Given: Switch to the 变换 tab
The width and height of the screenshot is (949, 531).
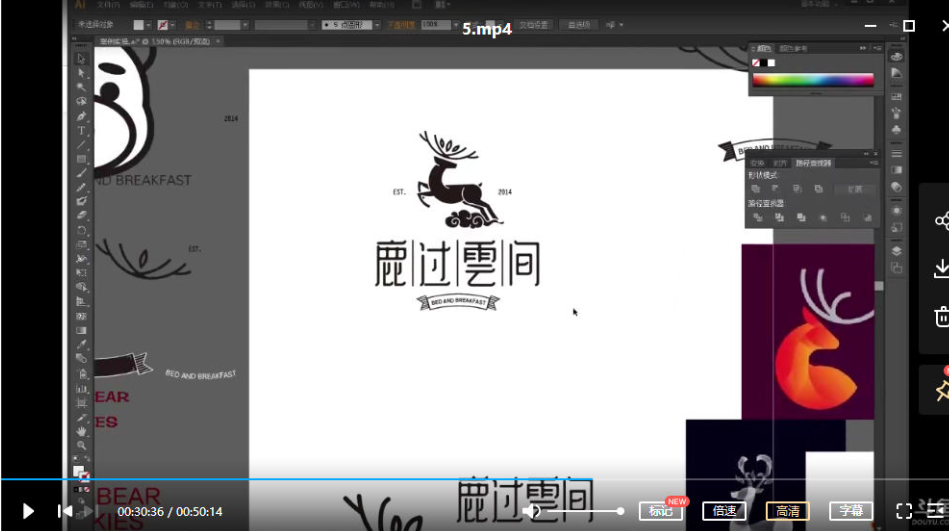Looking at the screenshot, I should [x=757, y=163].
